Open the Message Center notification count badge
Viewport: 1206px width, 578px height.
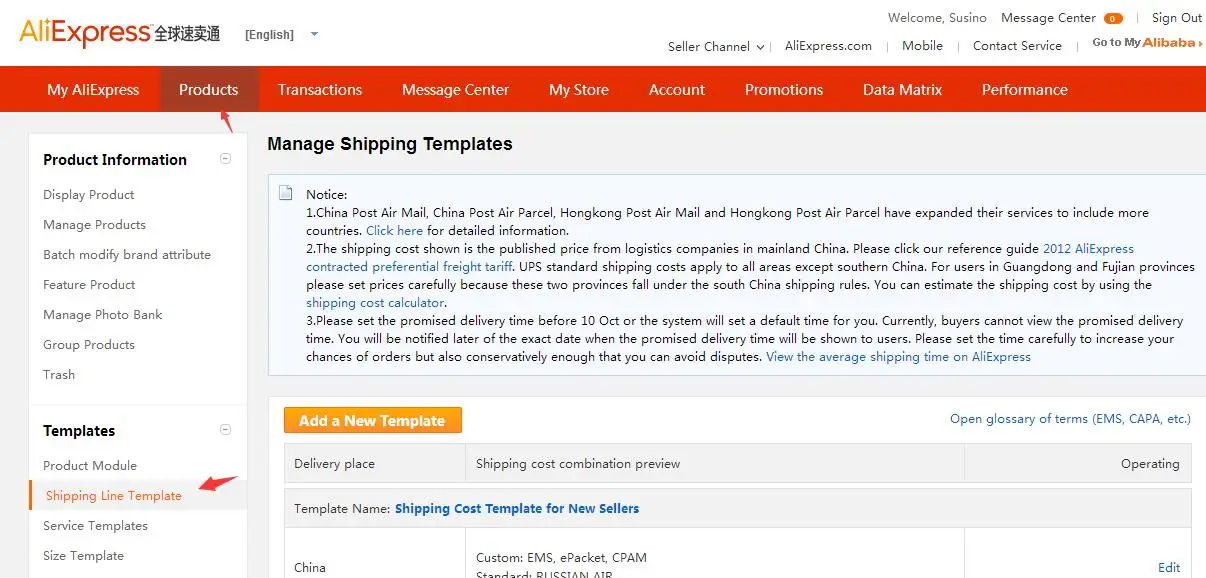tap(1113, 18)
